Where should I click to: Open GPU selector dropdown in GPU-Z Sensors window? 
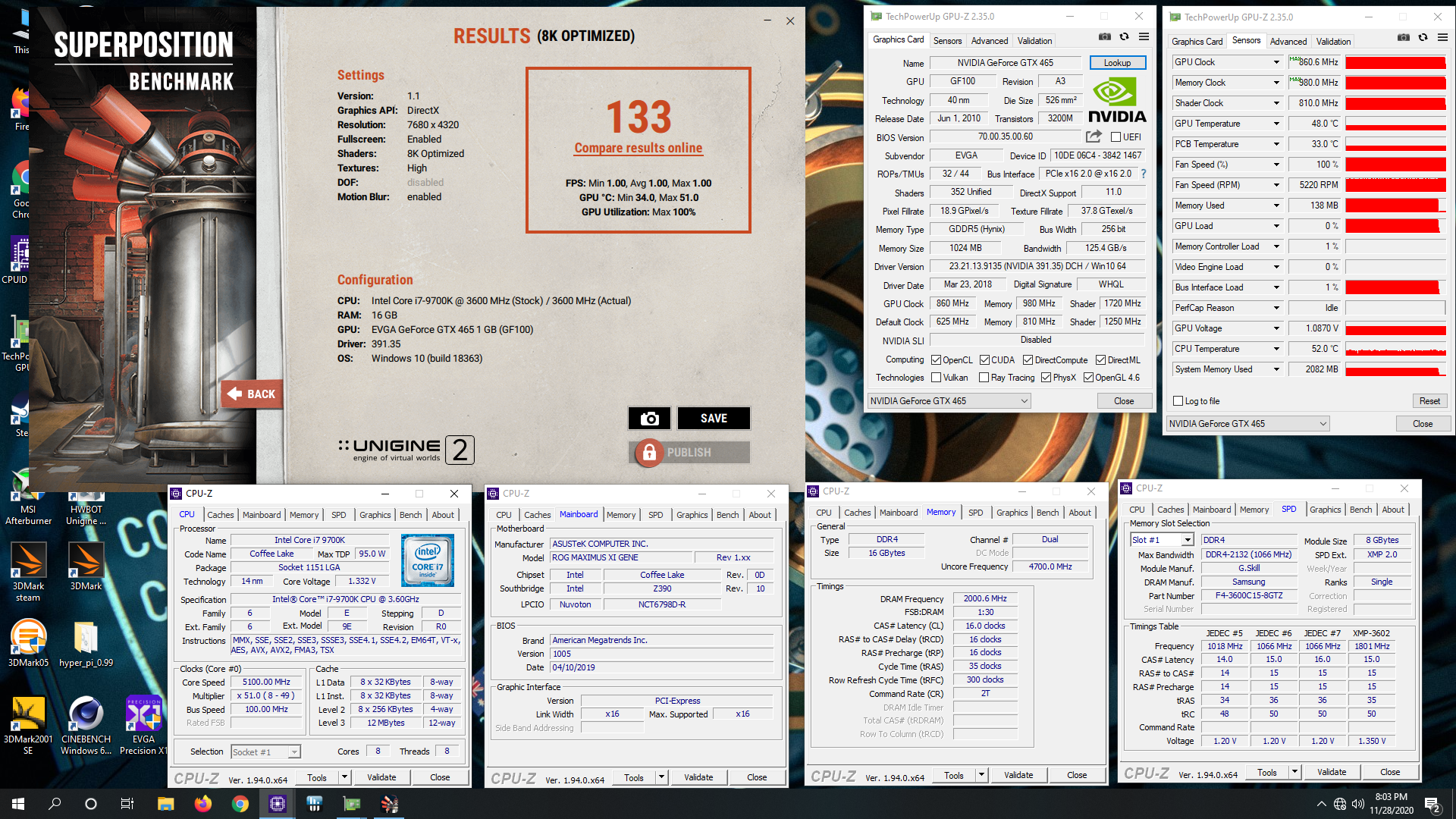click(1247, 424)
